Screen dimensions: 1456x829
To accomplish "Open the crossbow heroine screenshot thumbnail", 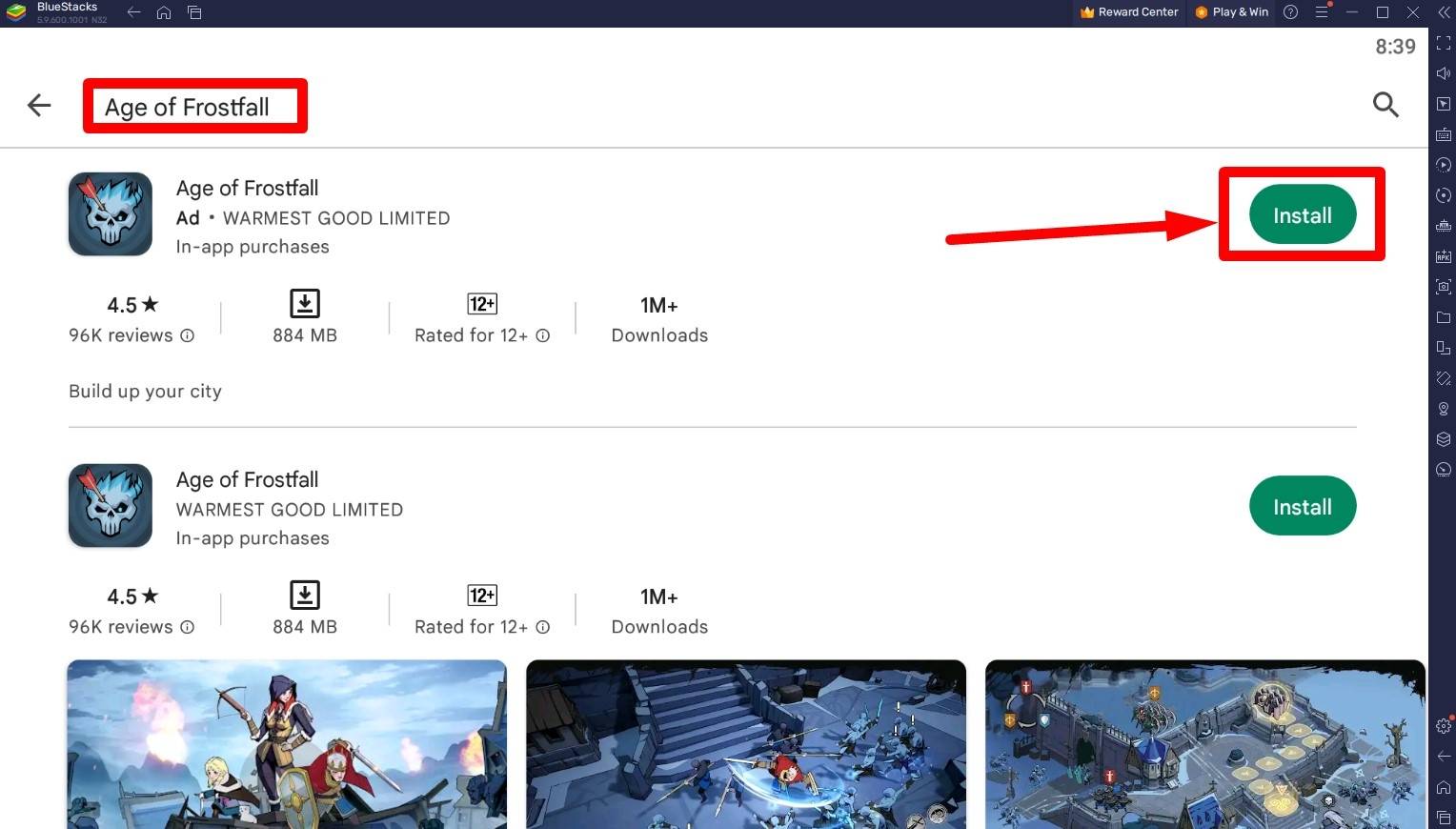I will 287,744.
